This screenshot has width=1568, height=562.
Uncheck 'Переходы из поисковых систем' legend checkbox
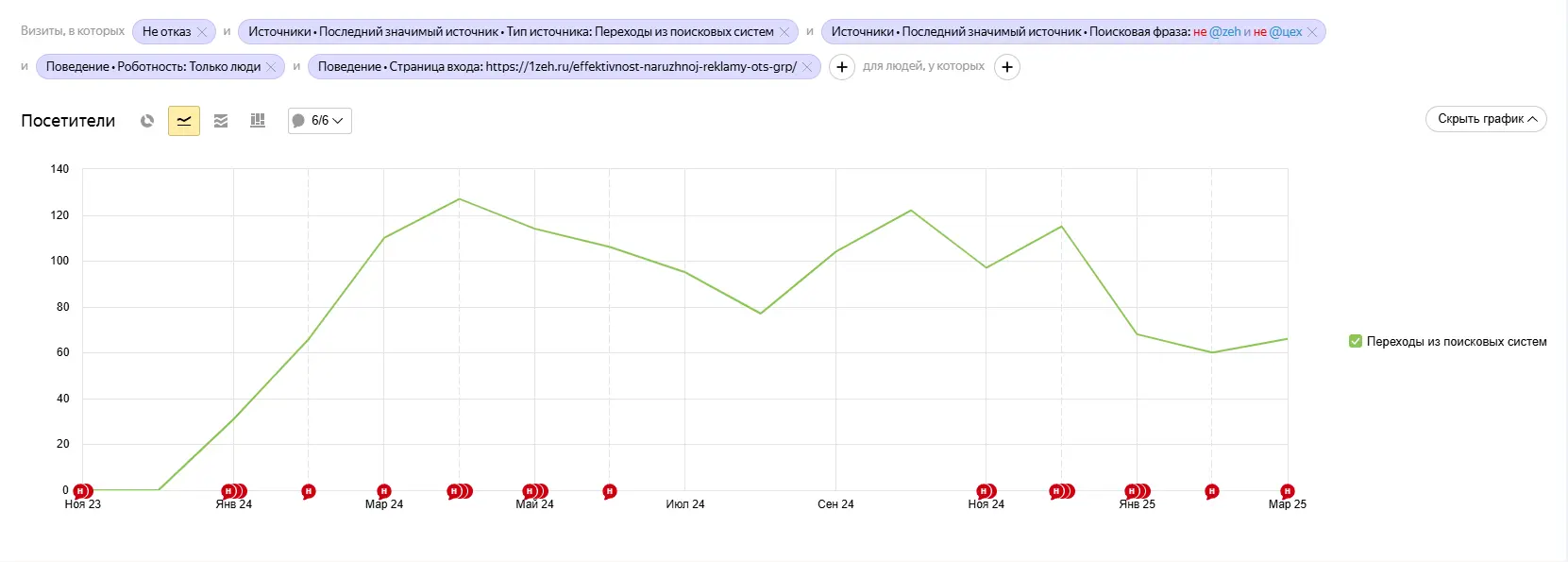[x=1356, y=341]
